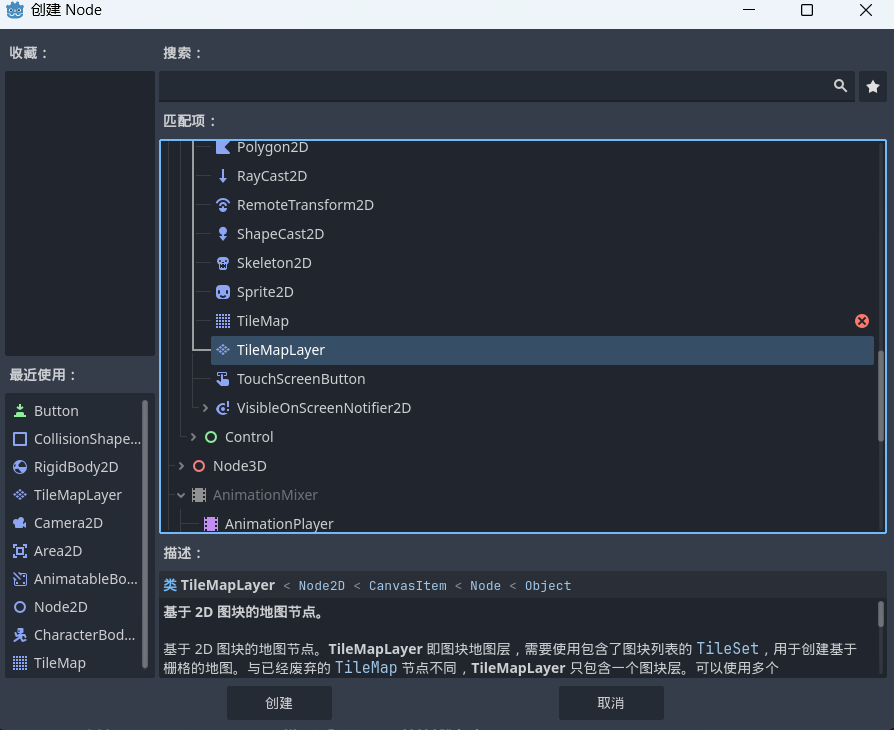Click the red deprecated warning icon on TileMap
This screenshot has width=894, height=730.
[861, 321]
